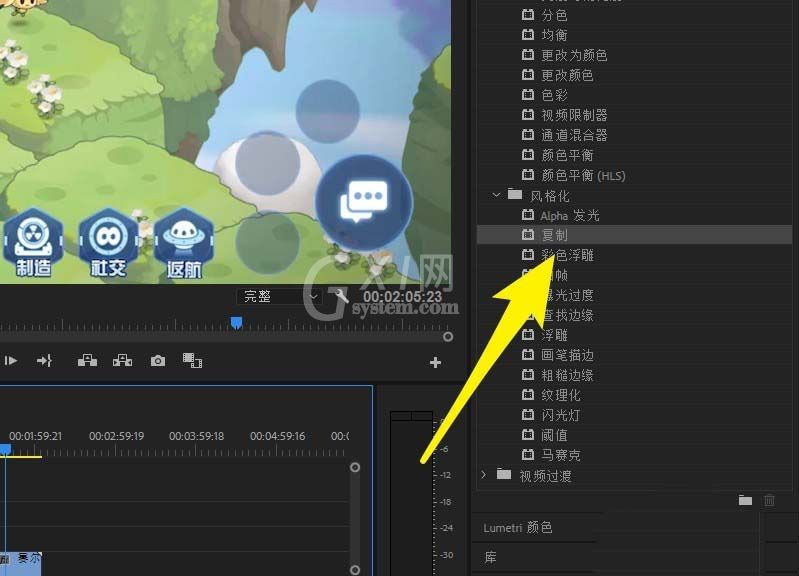
Task: Click the 阈值 effect preset icon
Action: point(528,434)
